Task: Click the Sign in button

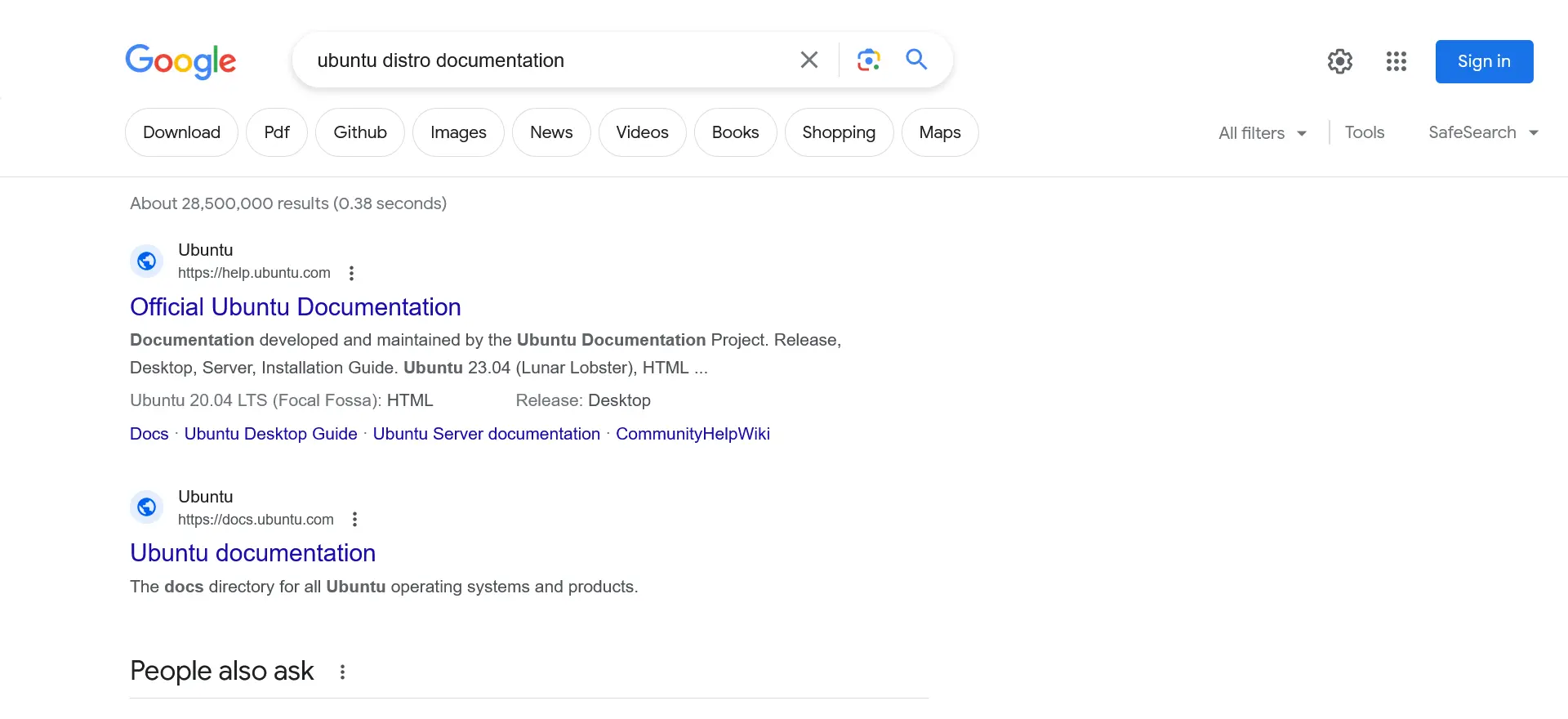Action: pyautogui.click(x=1484, y=61)
